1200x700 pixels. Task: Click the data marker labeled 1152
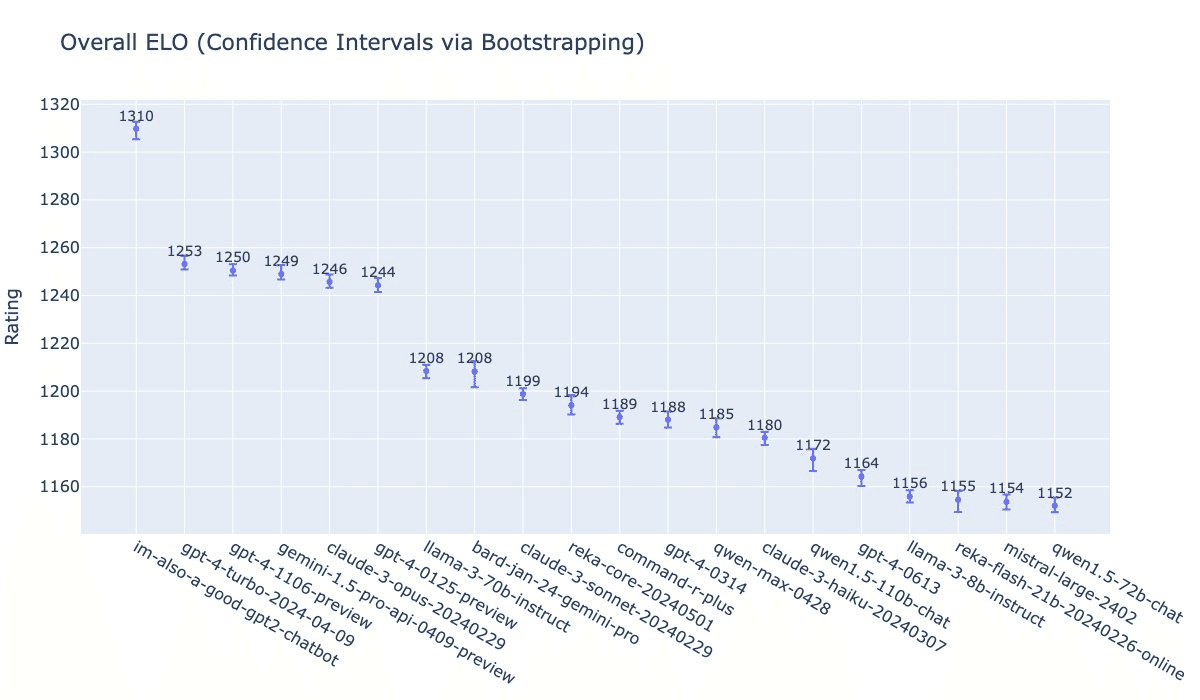(1054, 506)
